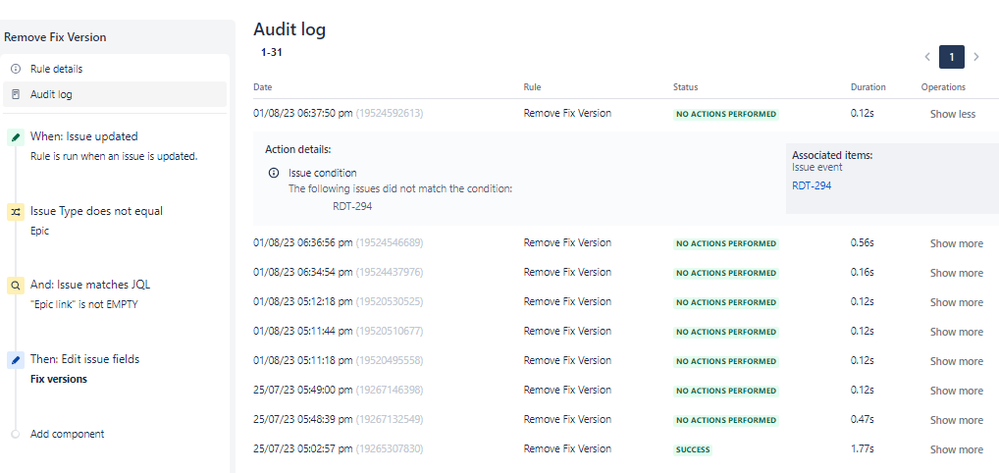Click the Epic value under Issue Type
This screenshot has width=999, height=473.
(40, 231)
